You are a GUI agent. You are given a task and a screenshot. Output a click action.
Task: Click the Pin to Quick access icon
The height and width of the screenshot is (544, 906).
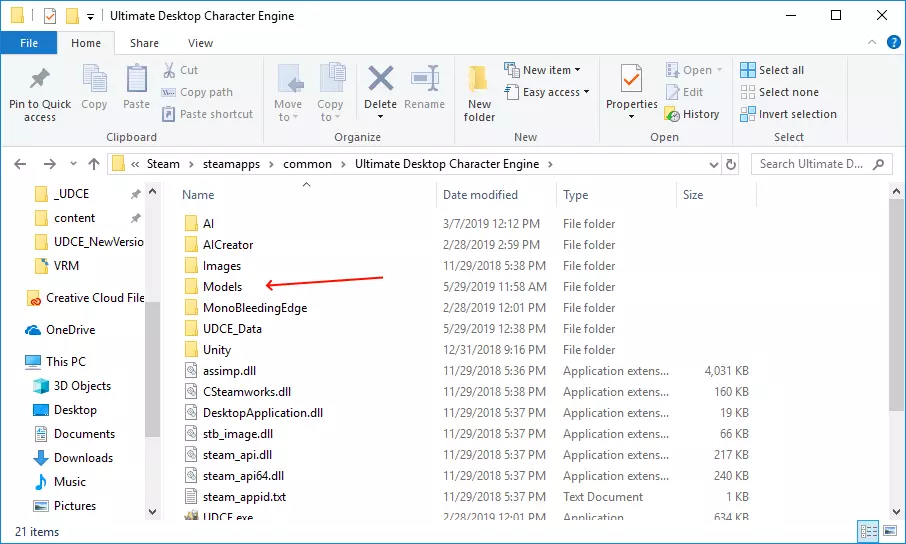(x=39, y=79)
